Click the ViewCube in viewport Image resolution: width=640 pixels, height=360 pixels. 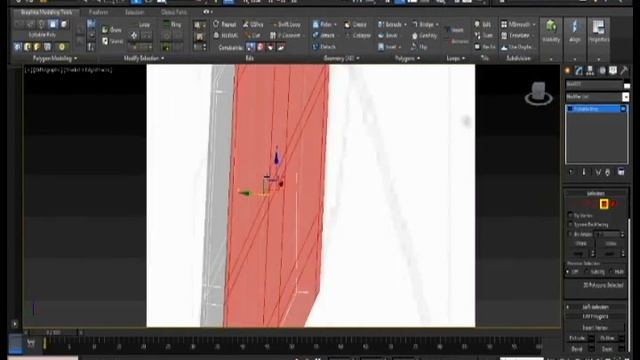click(x=538, y=93)
